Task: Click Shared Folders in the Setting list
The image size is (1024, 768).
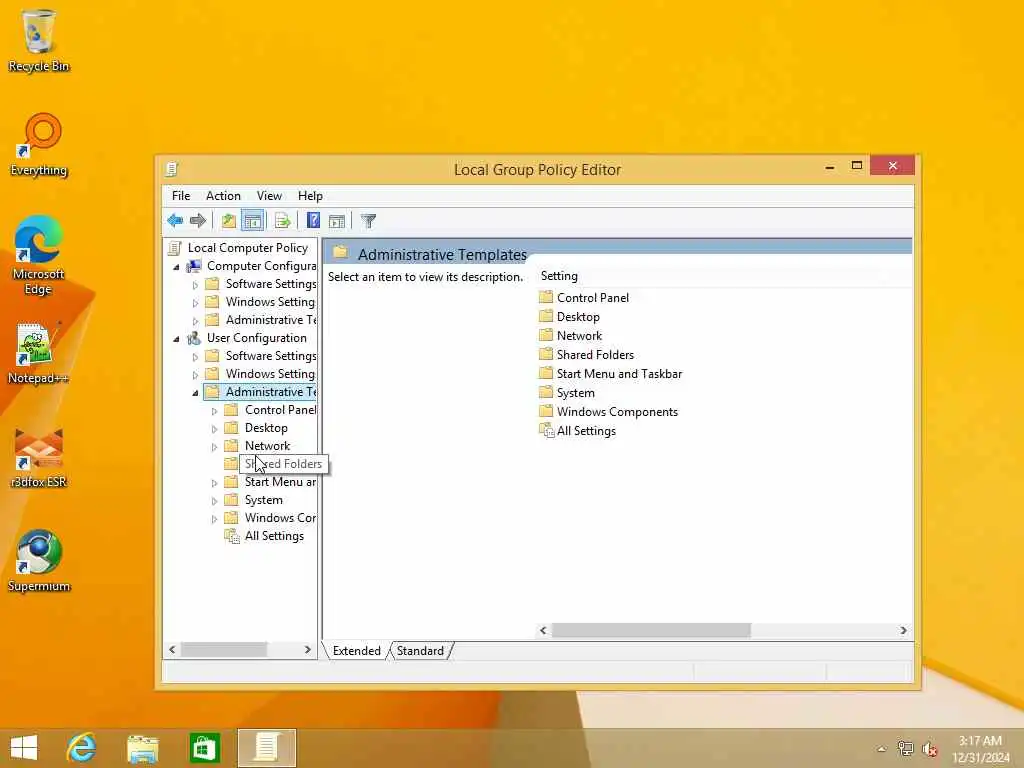Action: pyautogui.click(x=595, y=354)
